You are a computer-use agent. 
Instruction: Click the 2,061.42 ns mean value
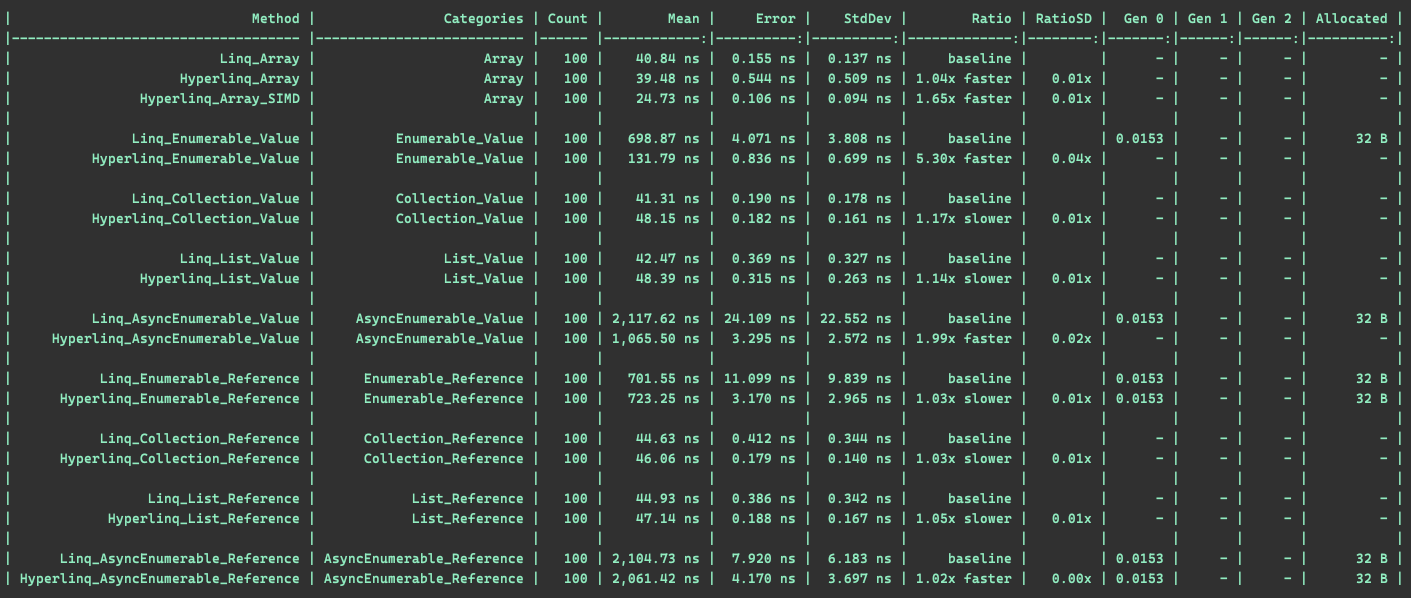click(656, 578)
